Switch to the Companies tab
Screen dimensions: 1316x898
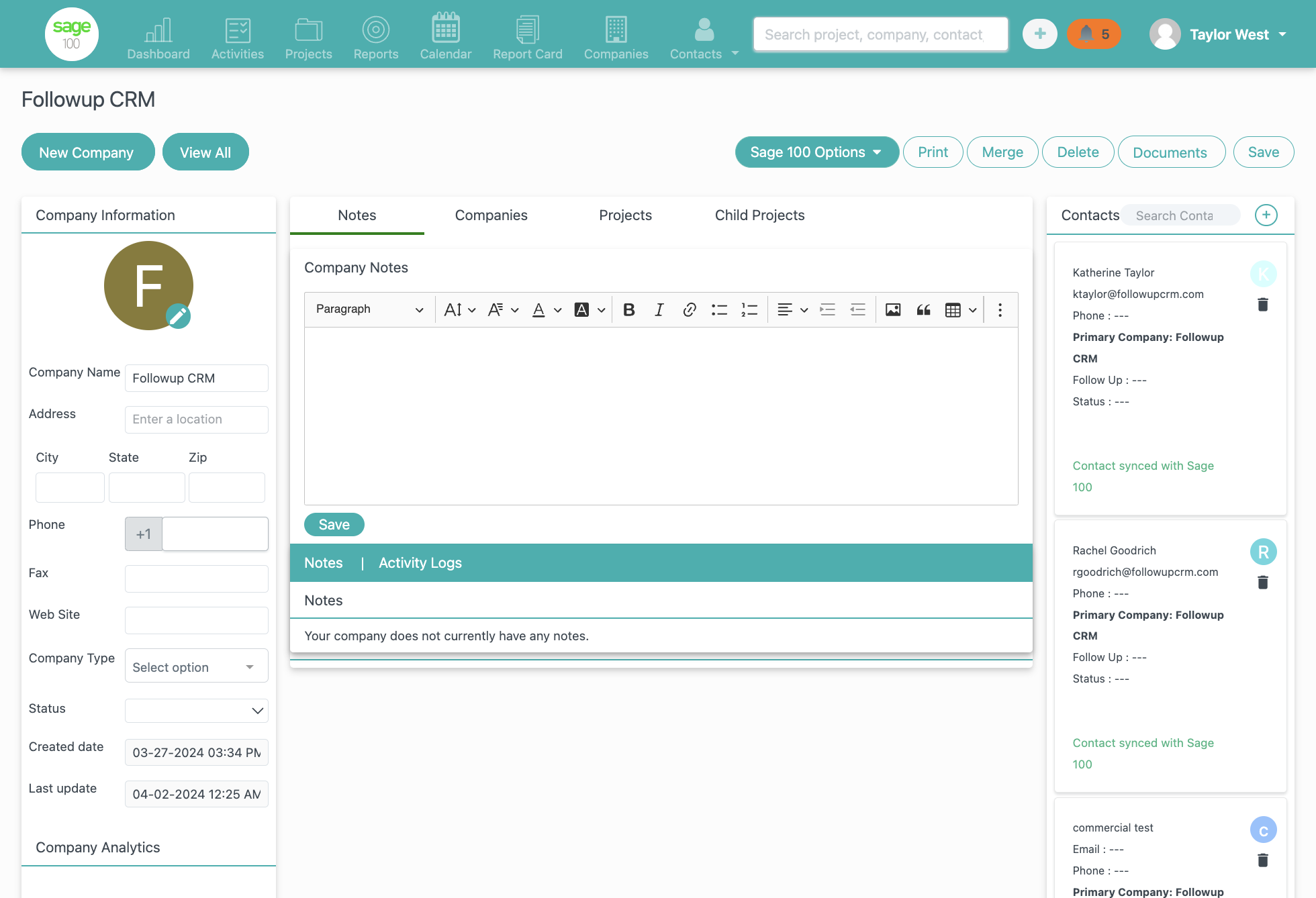(x=491, y=215)
